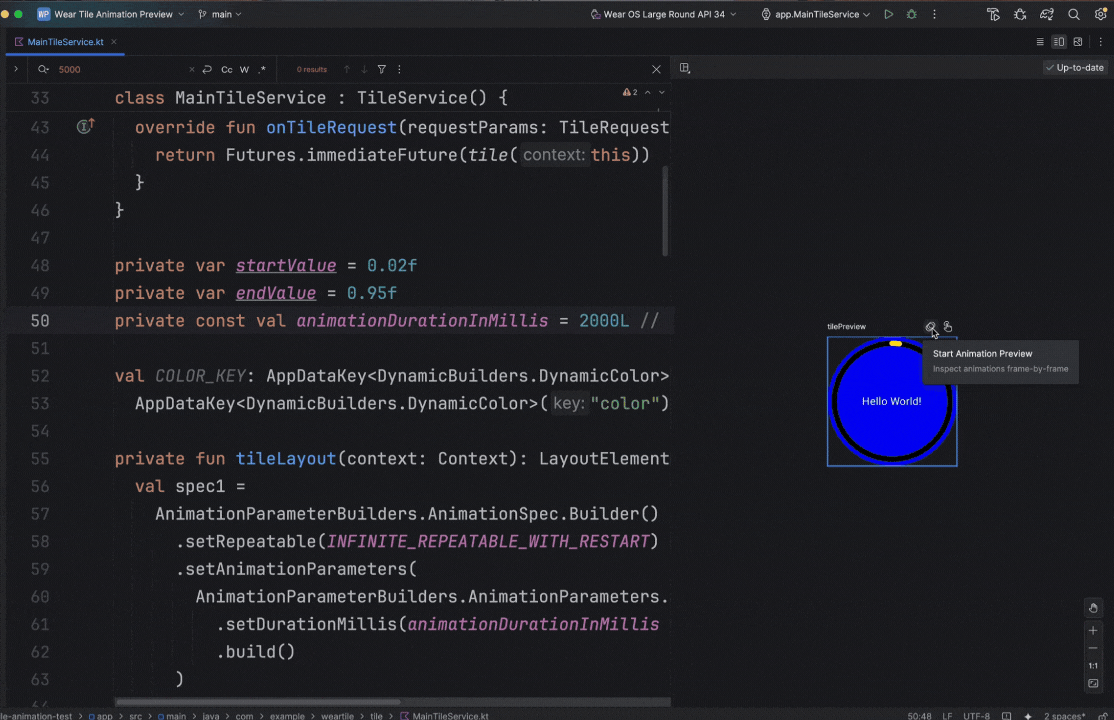Jump to previous highlighted warning arrow
This screenshot has height=720, width=1114.
coord(648,92)
